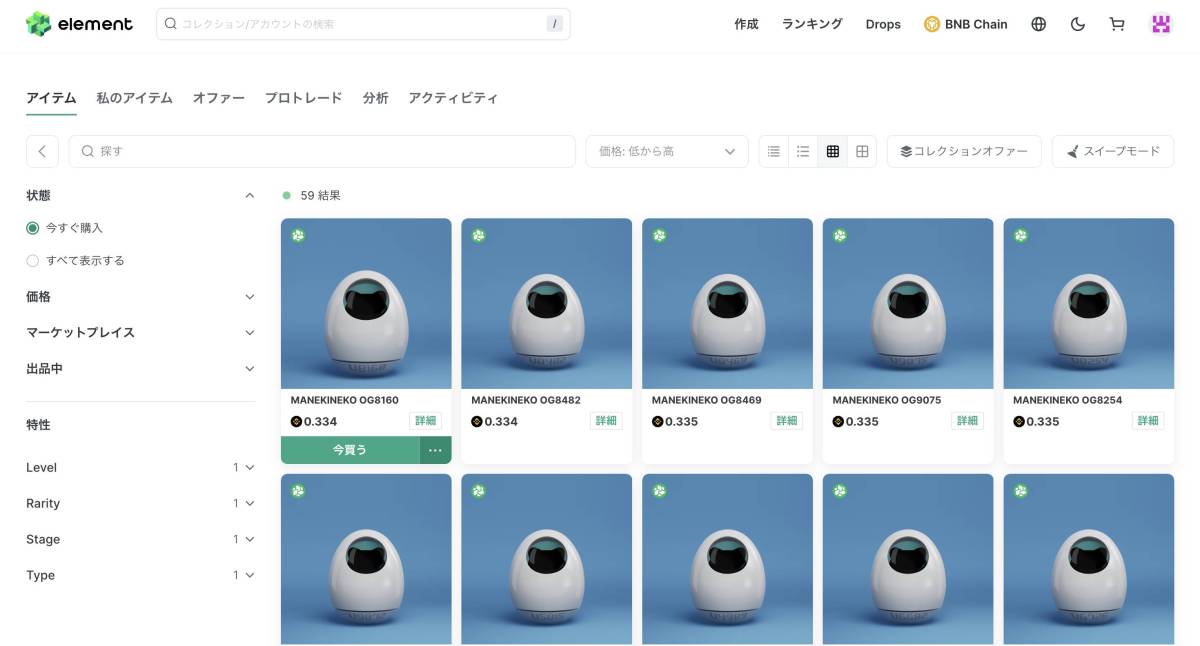
Task: Select the 今すぐ購入 radio button
Action: coord(31,227)
